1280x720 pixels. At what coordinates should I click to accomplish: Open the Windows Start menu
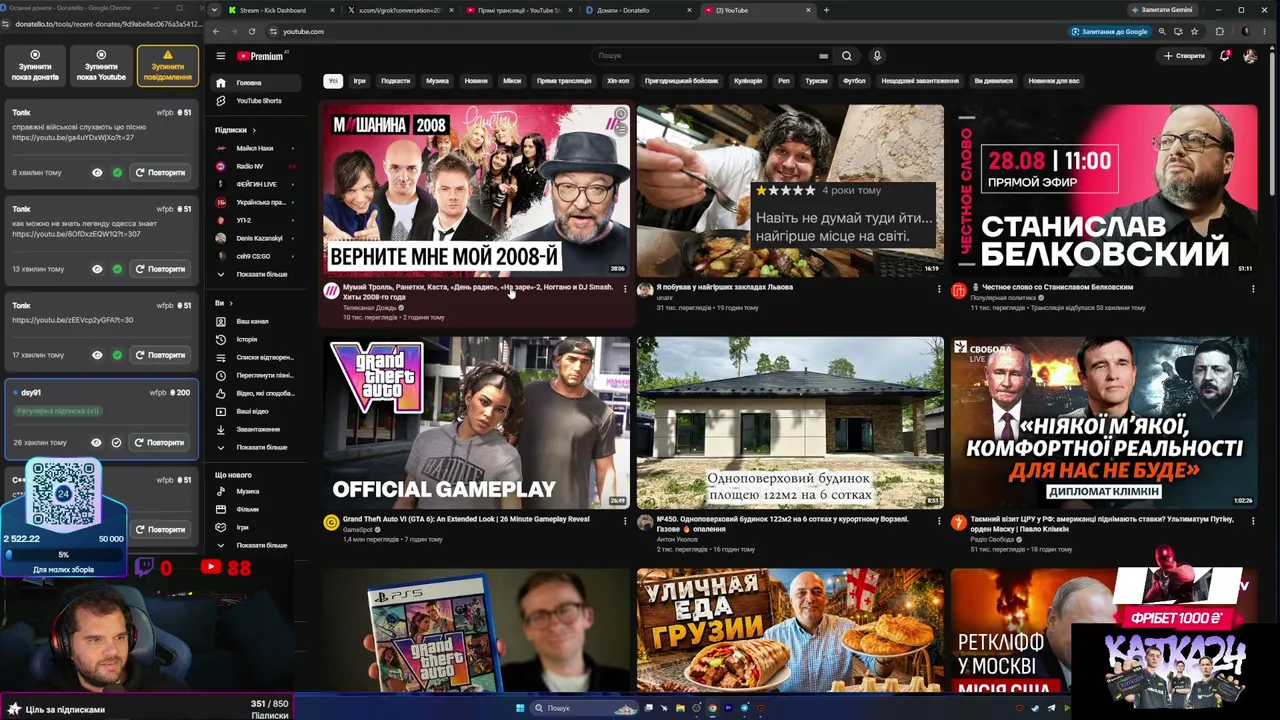pos(520,708)
